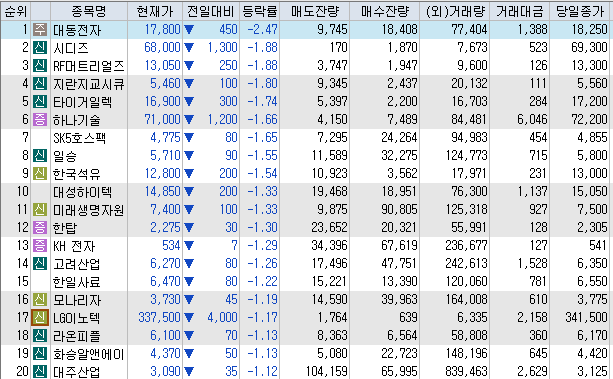This screenshot has width=613, height=379.
Task: Click the 신 badge beside 고려산업
Action: click(39, 264)
